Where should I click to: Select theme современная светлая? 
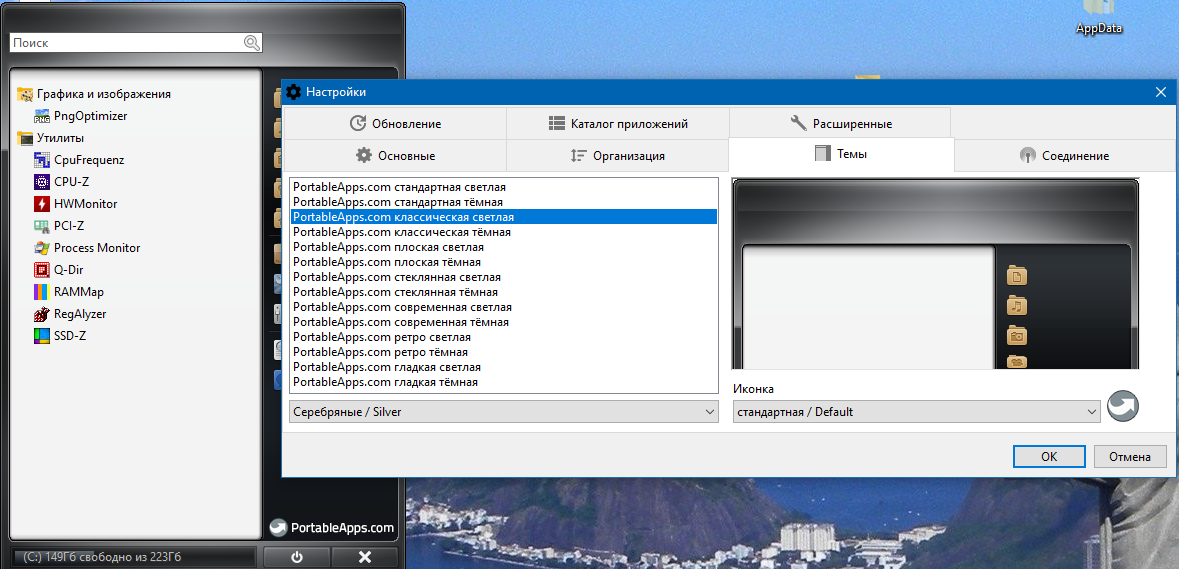pyautogui.click(x=504, y=307)
